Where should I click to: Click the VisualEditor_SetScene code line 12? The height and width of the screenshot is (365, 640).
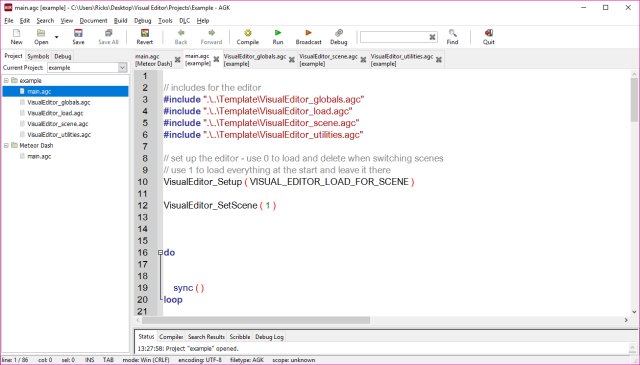[x=220, y=205]
